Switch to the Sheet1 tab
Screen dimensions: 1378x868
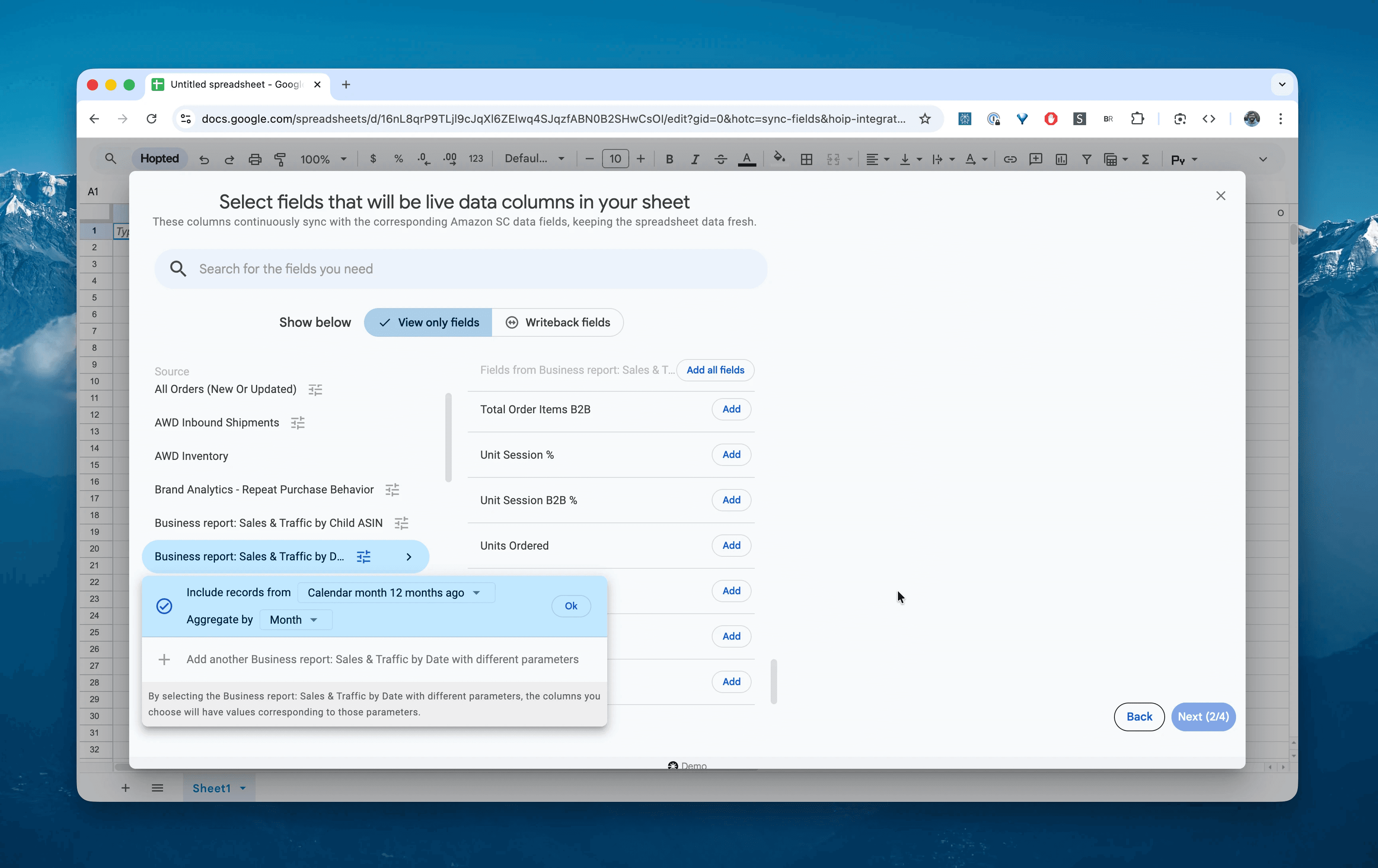coord(211,788)
